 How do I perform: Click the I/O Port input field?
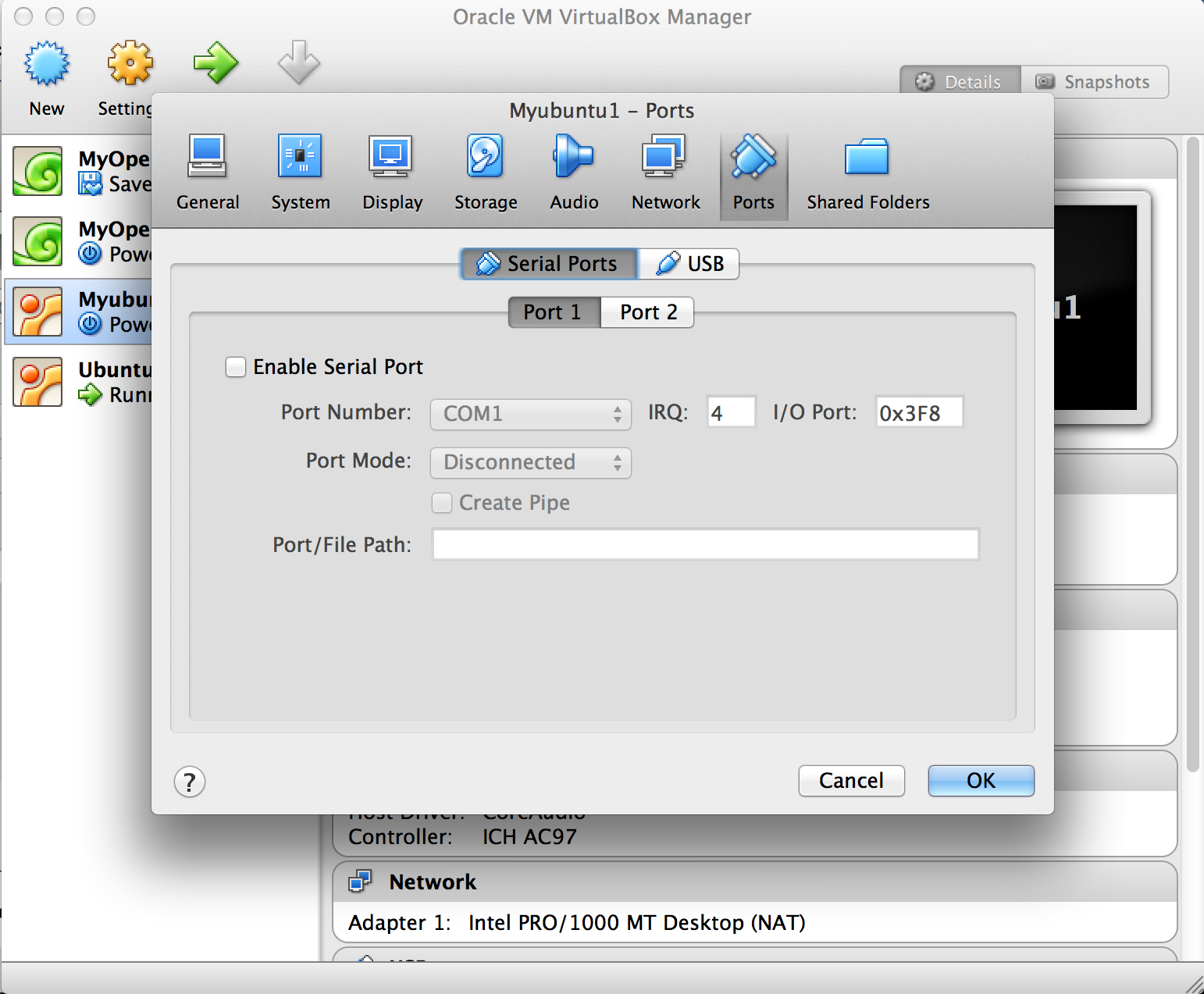click(x=920, y=412)
